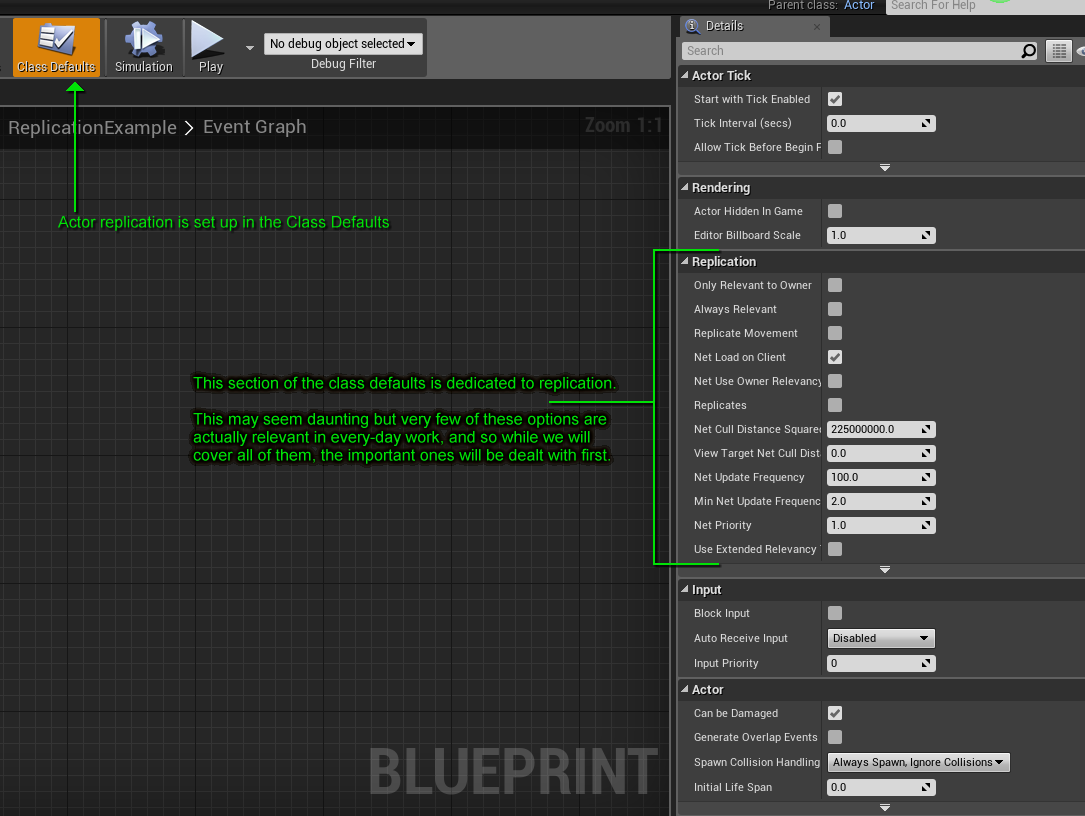The width and height of the screenshot is (1085, 816).
Task: Open the Play options dropdown arrow
Action: click(250, 46)
